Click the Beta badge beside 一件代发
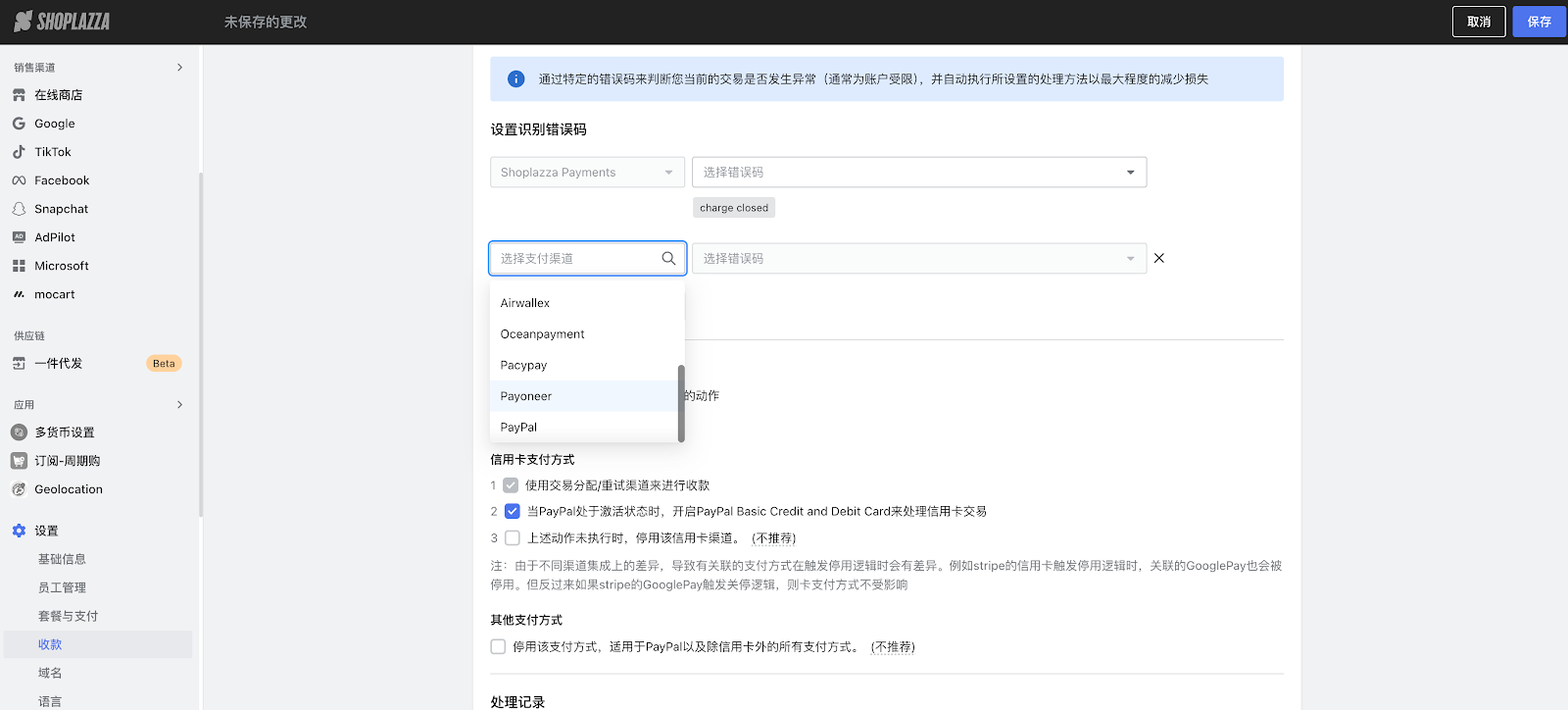The image size is (1568, 710). click(x=164, y=363)
